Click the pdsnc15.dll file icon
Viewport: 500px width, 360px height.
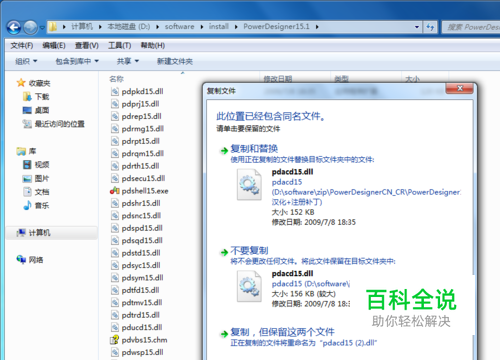115,216
